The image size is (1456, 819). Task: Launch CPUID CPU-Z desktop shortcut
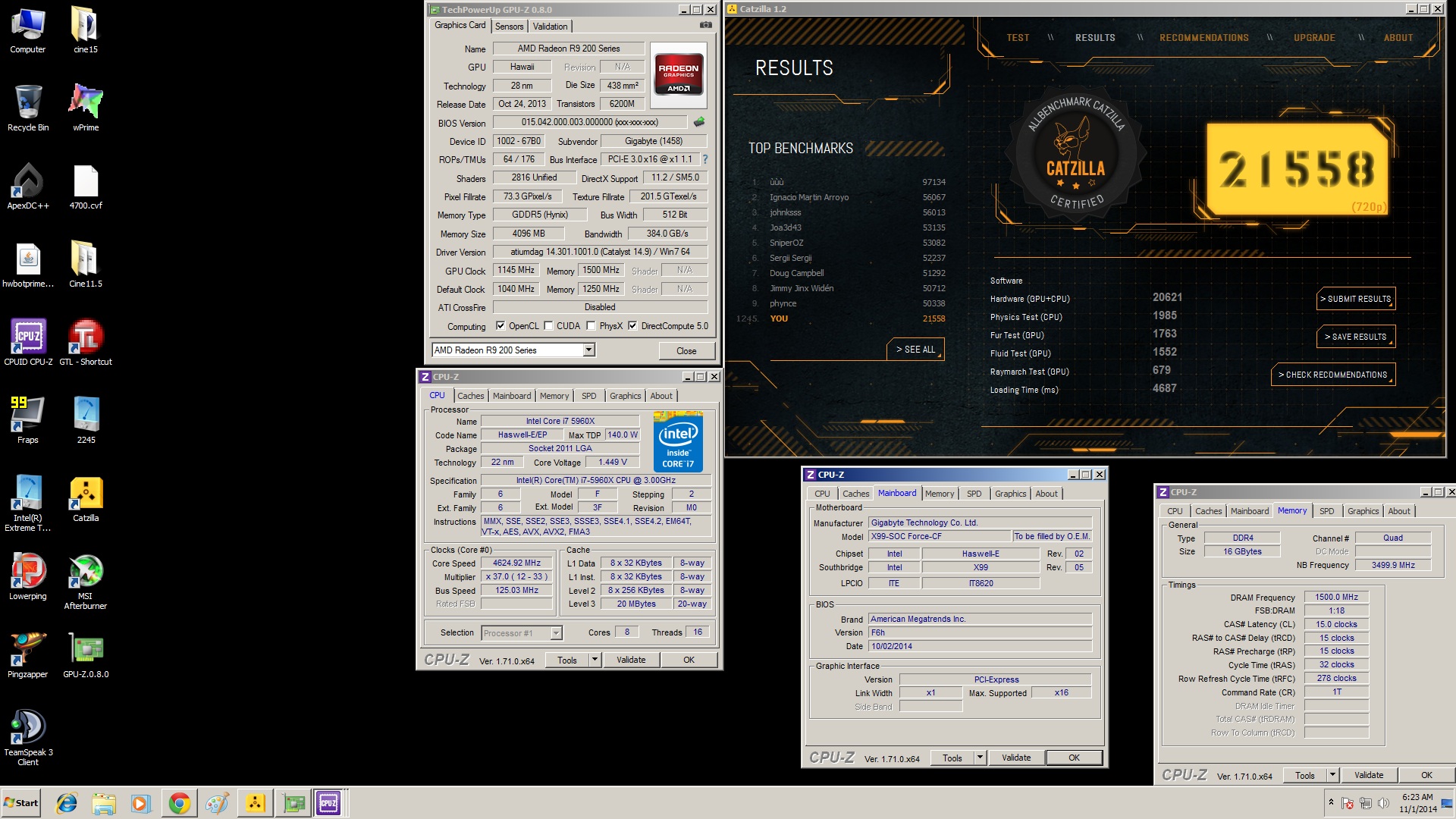pyautogui.click(x=28, y=343)
